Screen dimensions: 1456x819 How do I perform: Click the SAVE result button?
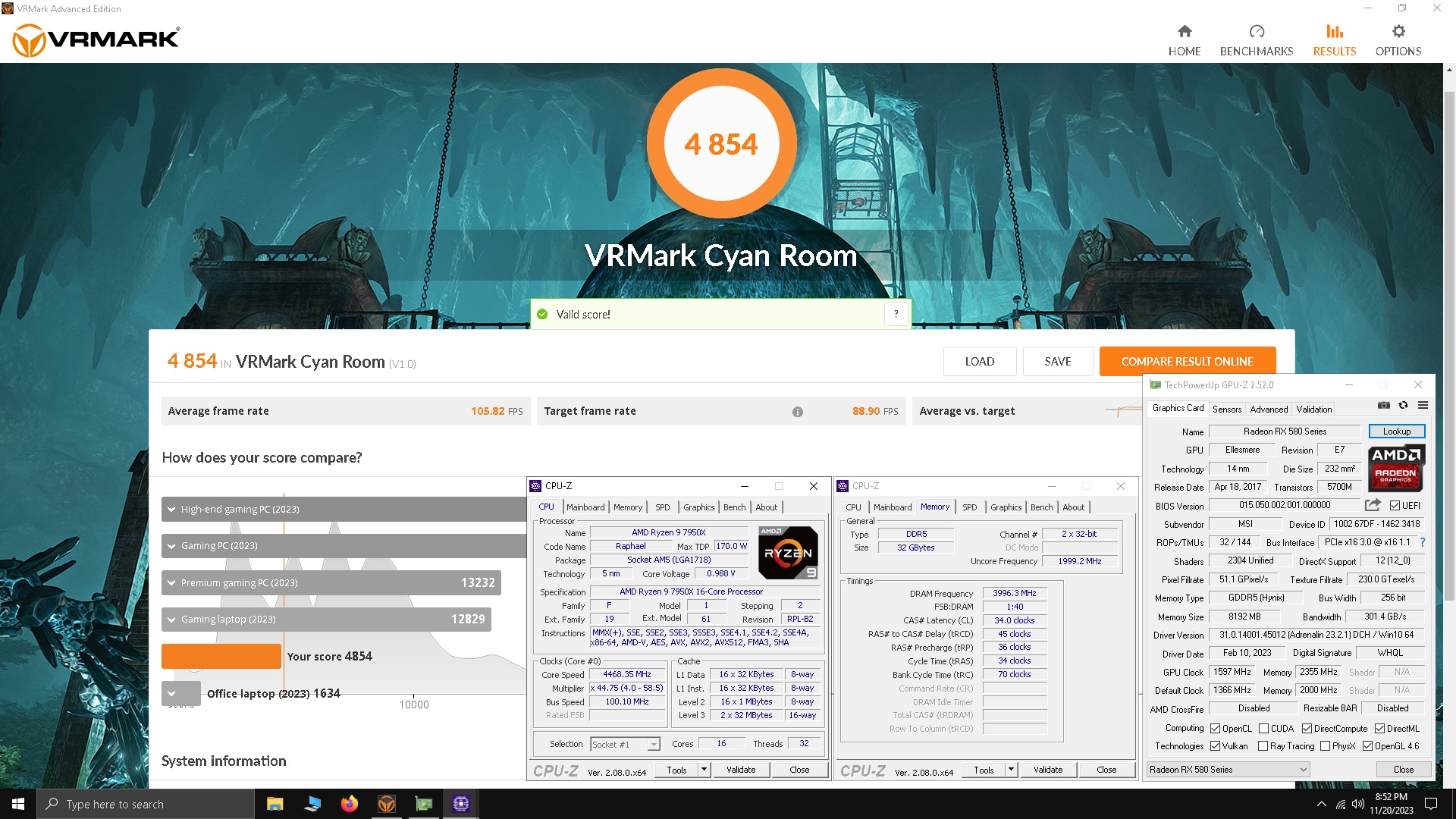click(1057, 362)
